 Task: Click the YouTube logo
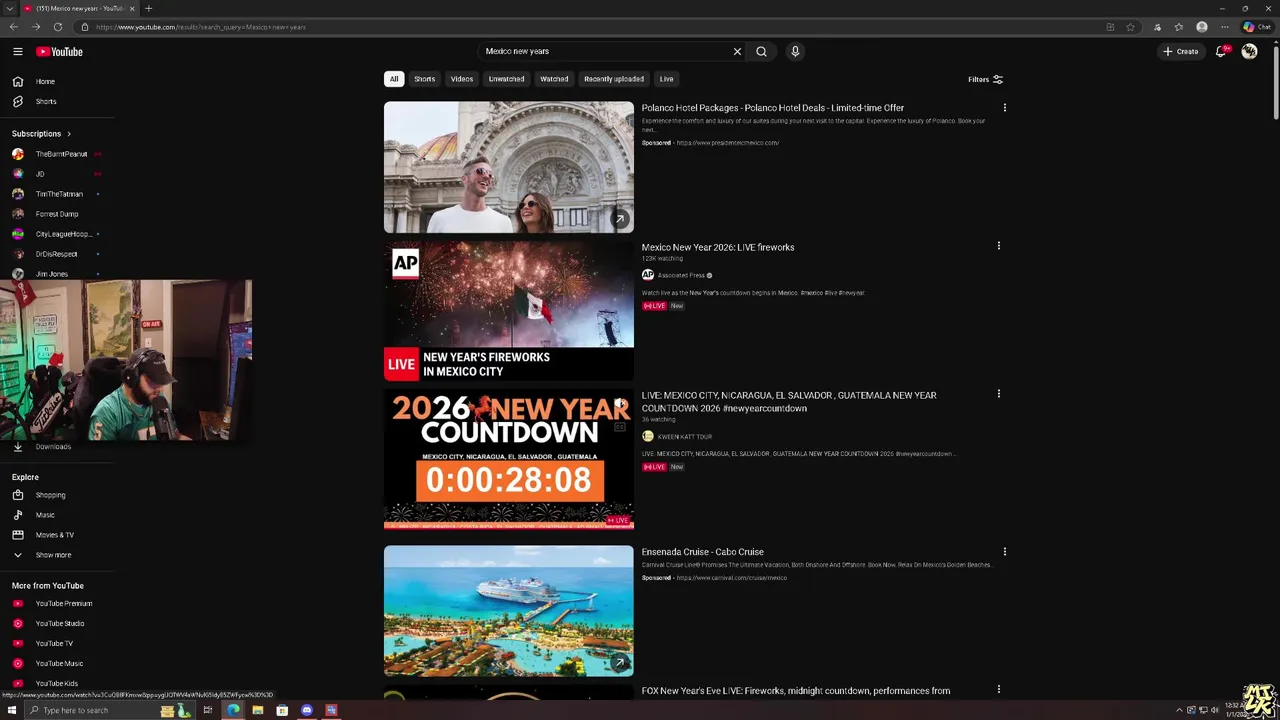59,52
